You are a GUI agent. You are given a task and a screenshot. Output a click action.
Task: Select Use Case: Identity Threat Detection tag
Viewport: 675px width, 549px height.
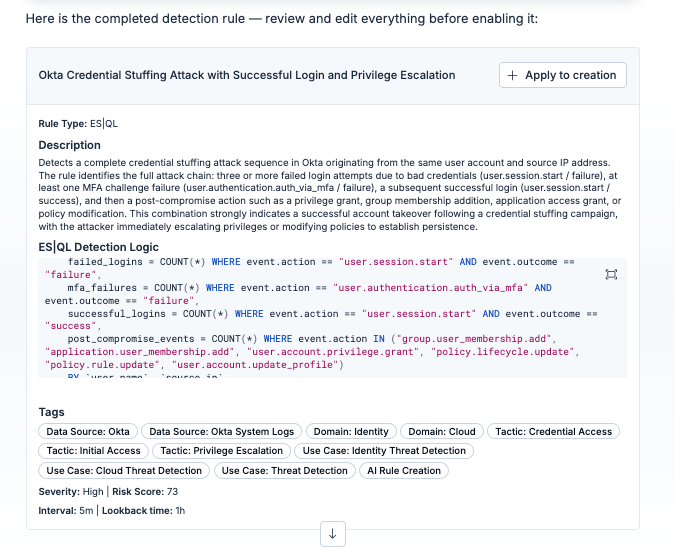coord(384,451)
